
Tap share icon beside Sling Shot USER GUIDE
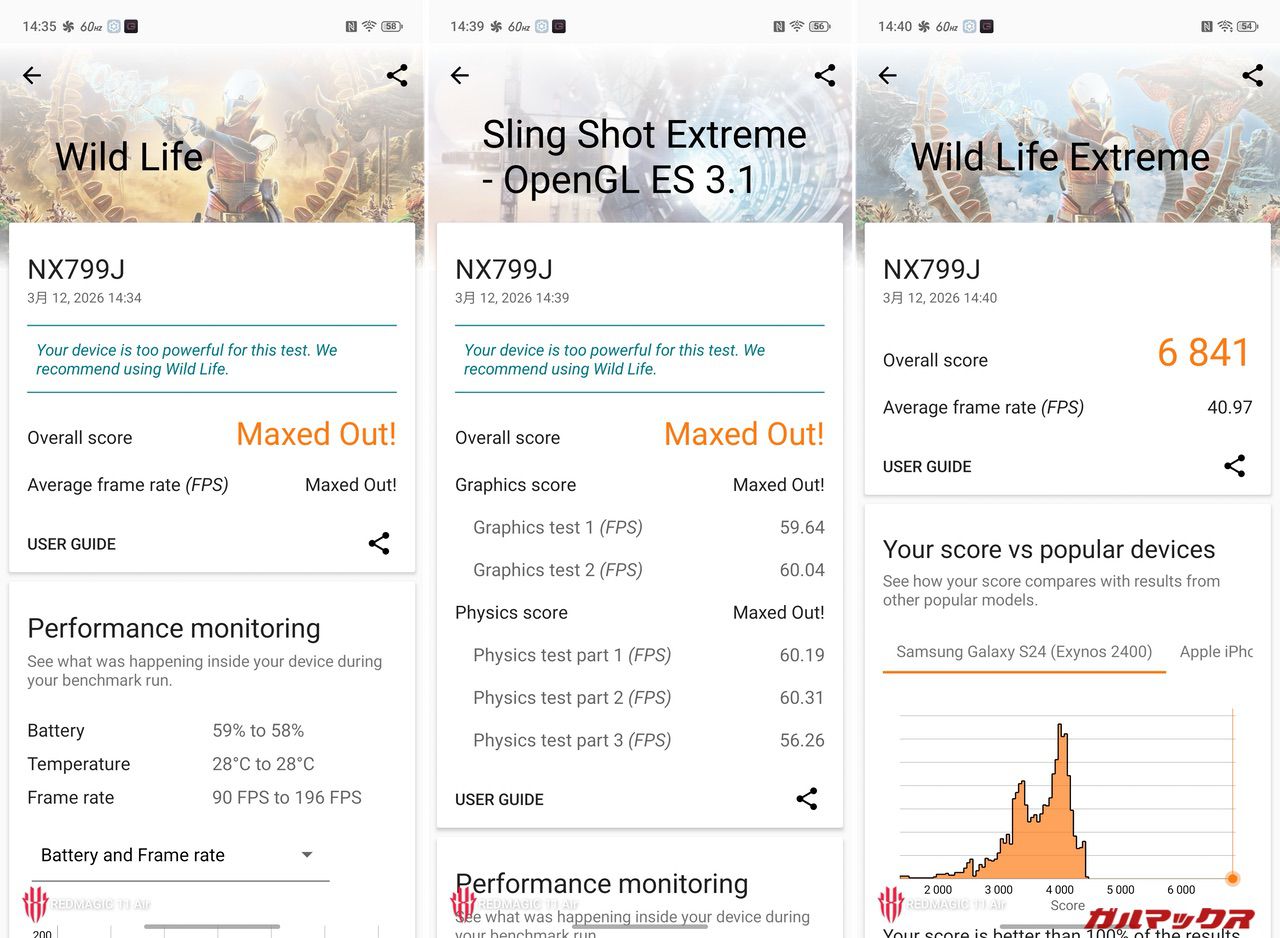[x=807, y=798]
